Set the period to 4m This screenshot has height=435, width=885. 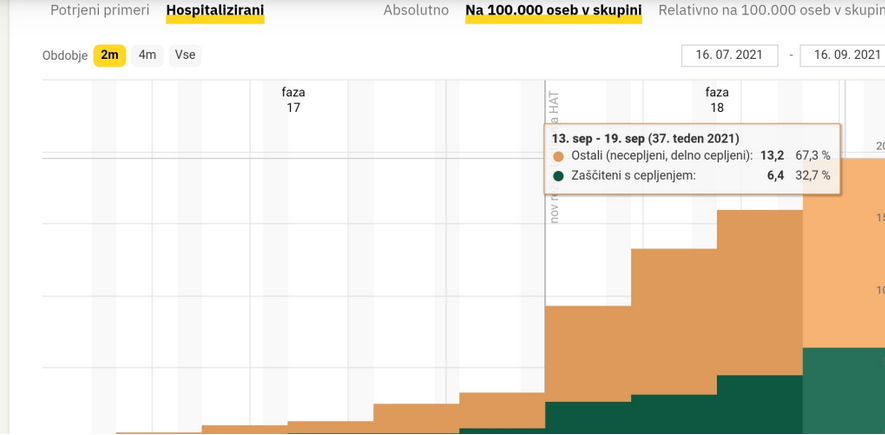pos(147,55)
